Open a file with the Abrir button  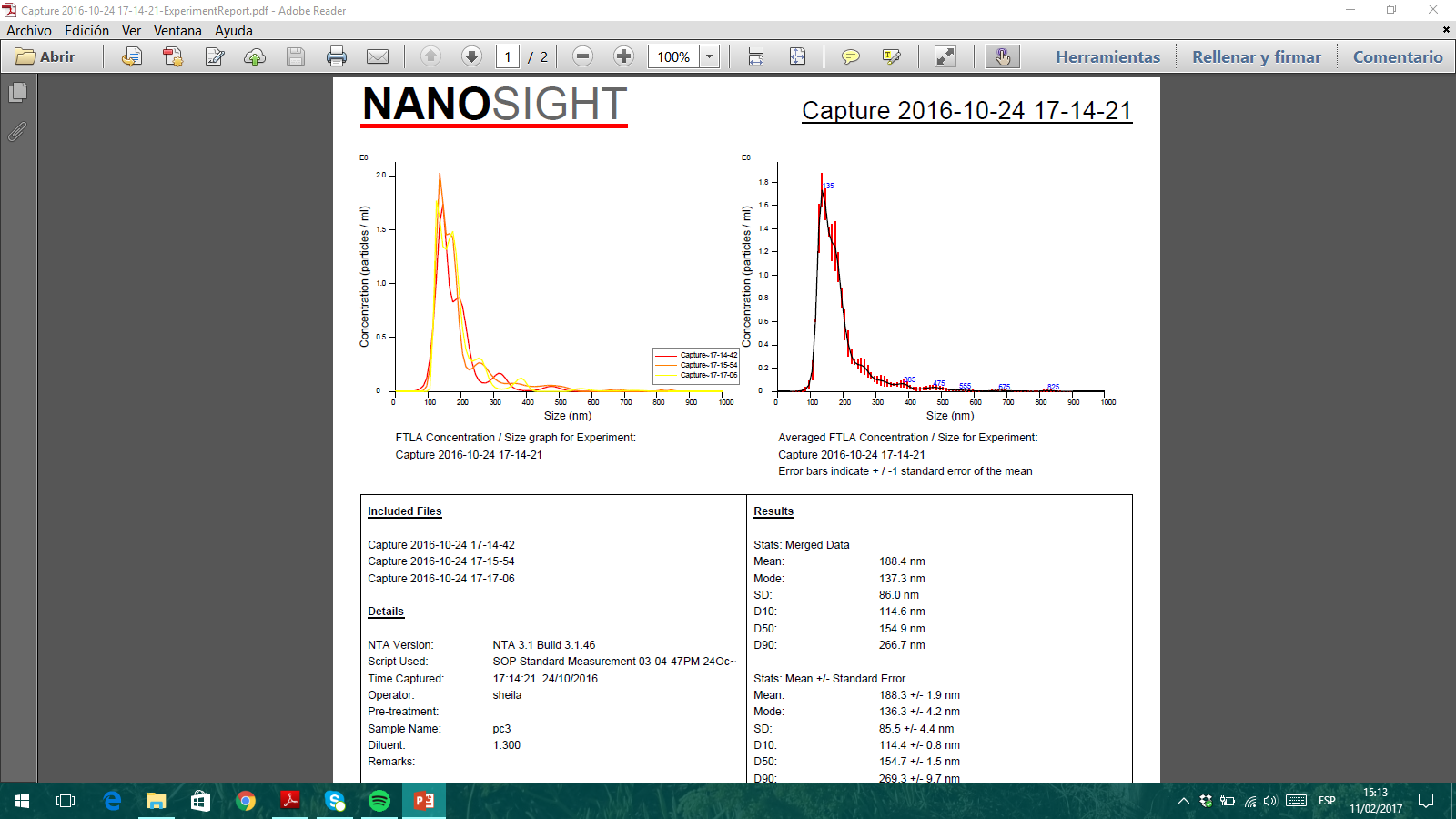pyautogui.click(x=45, y=56)
